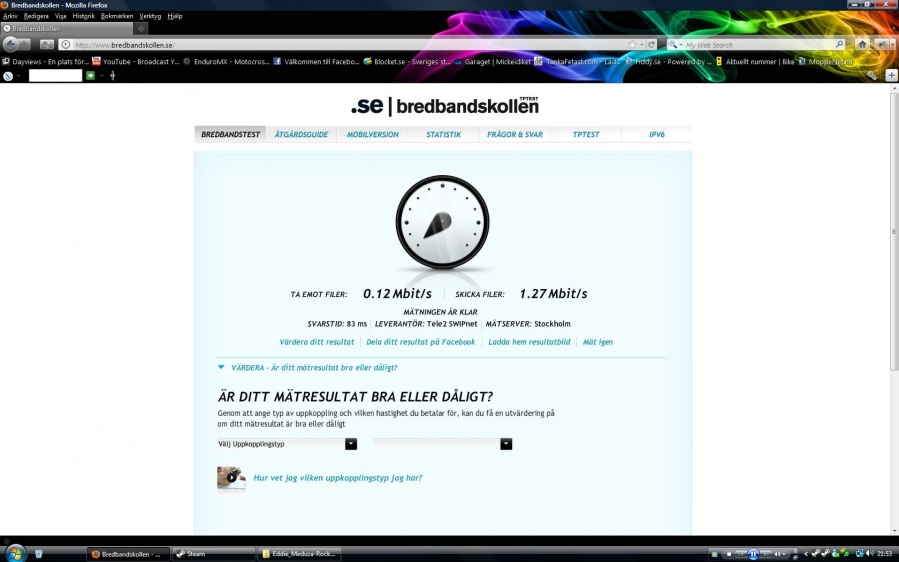Open the Dayviews bookmark
This screenshot has height=562, width=899.
(x=45, y=61)
